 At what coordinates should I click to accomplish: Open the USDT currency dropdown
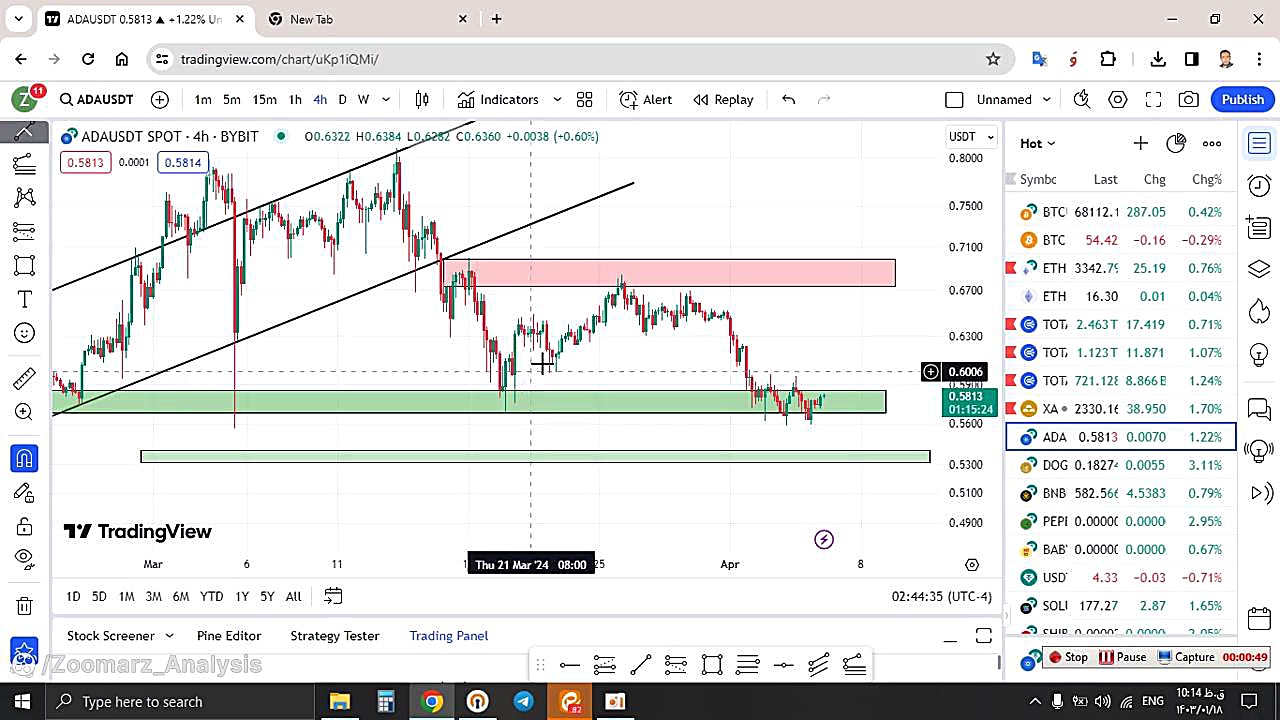pos(971,137)
